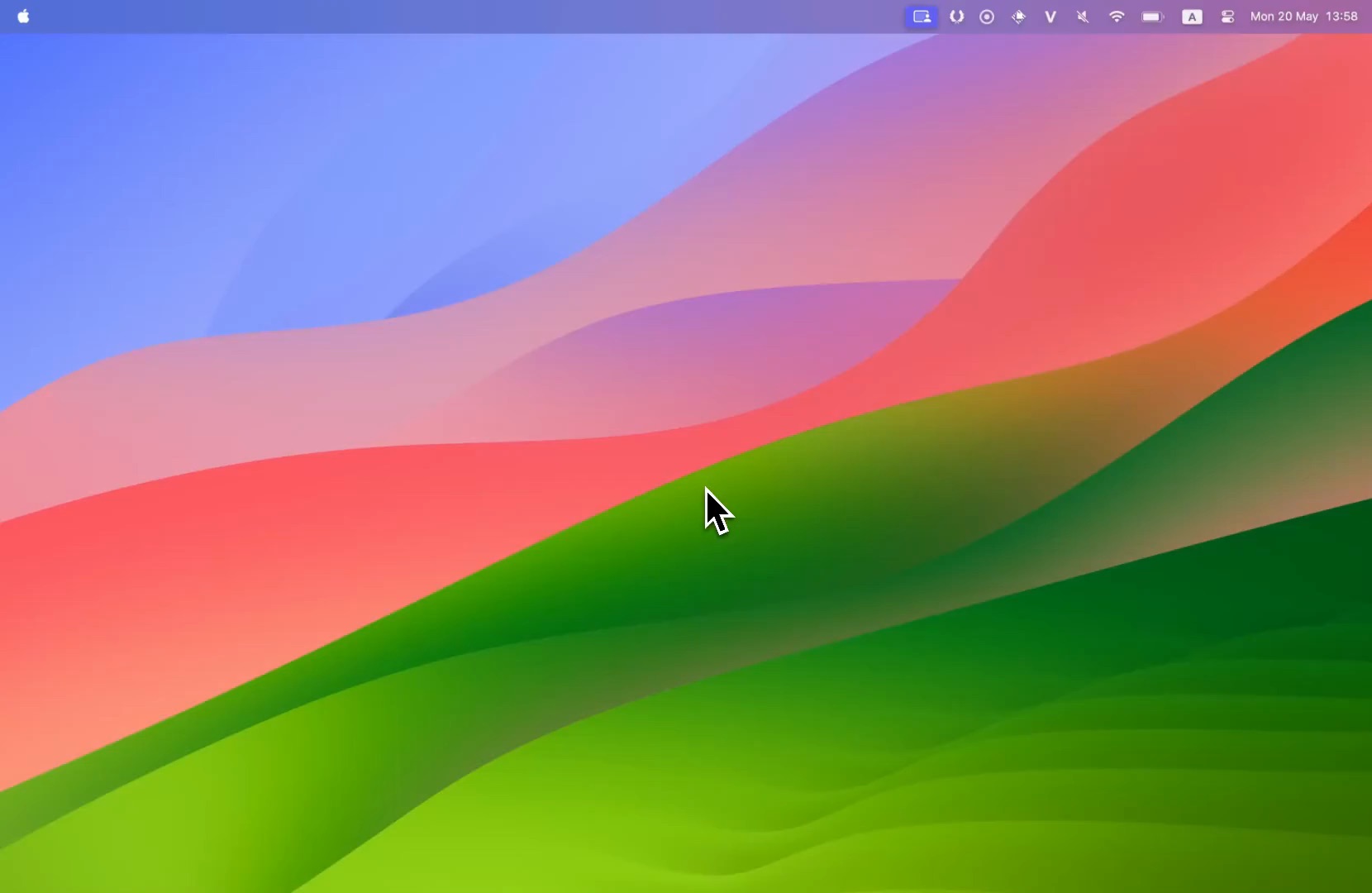This screenshot has width=1372, height=893.
Task: Expand the Wi-Fi networks dropdown
Action: (1117, 17)
